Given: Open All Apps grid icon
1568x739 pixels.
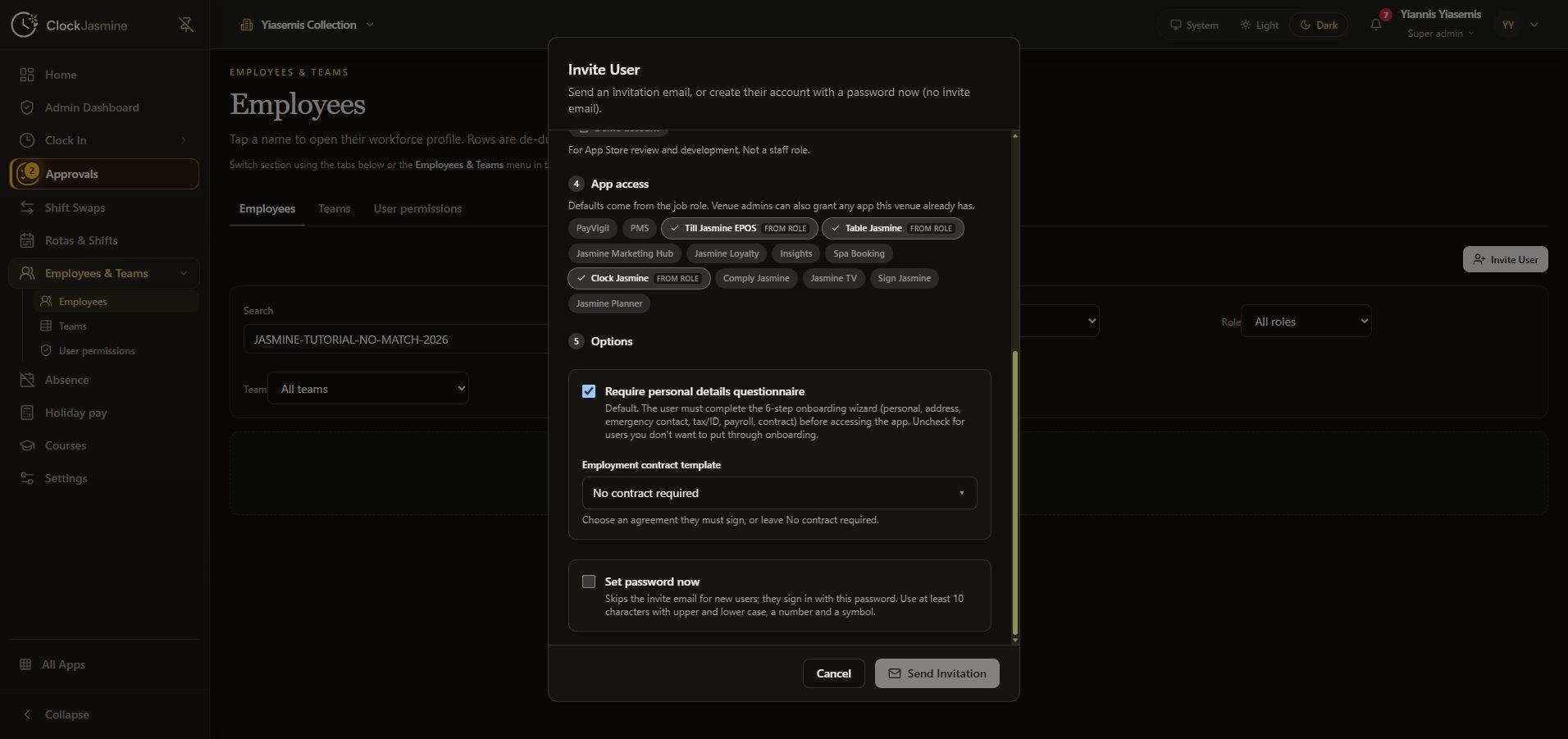Looking at the screenshot, I should (25, 664).
